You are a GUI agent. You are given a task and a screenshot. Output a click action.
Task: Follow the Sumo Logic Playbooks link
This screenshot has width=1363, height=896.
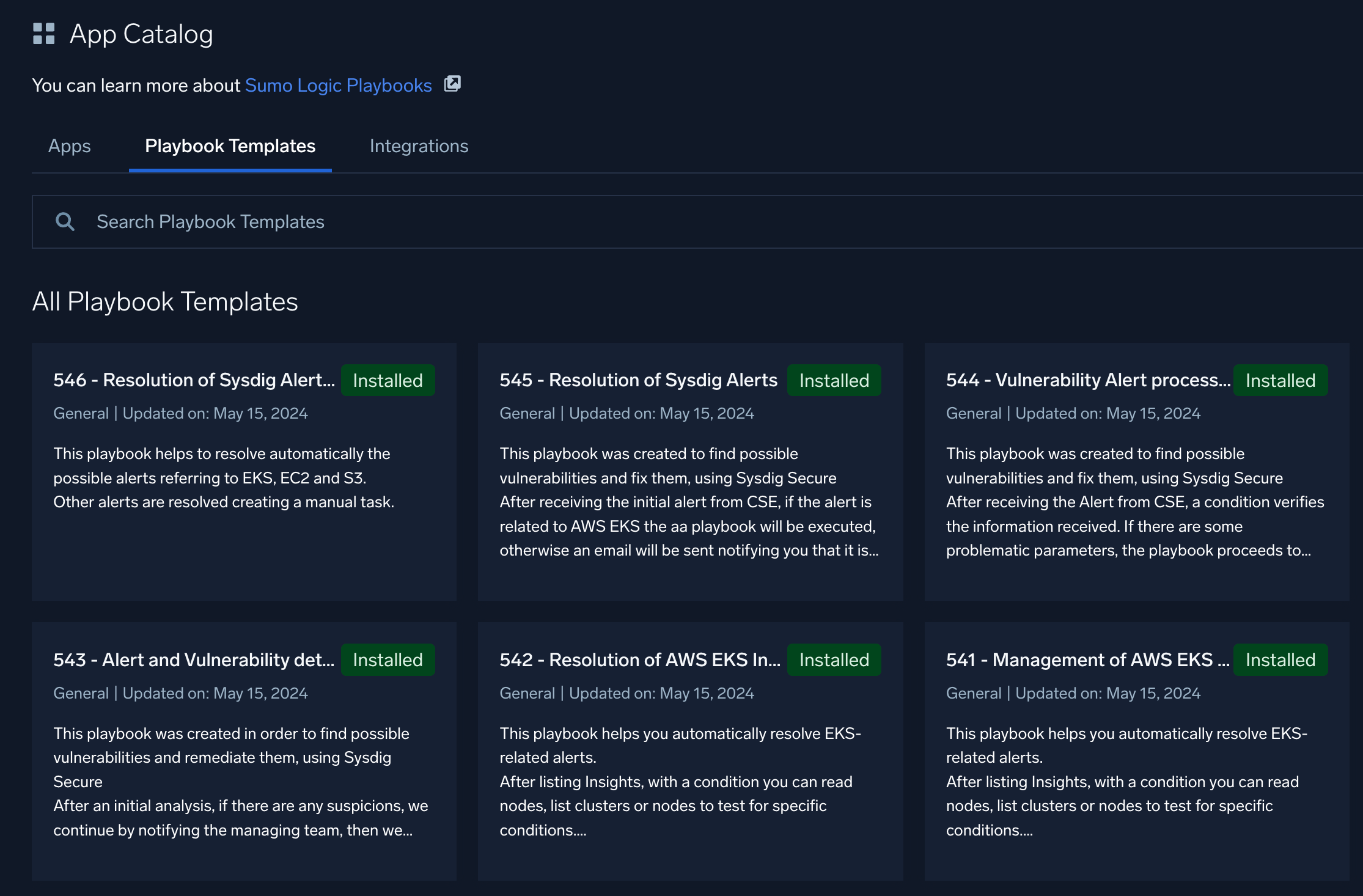339,85
